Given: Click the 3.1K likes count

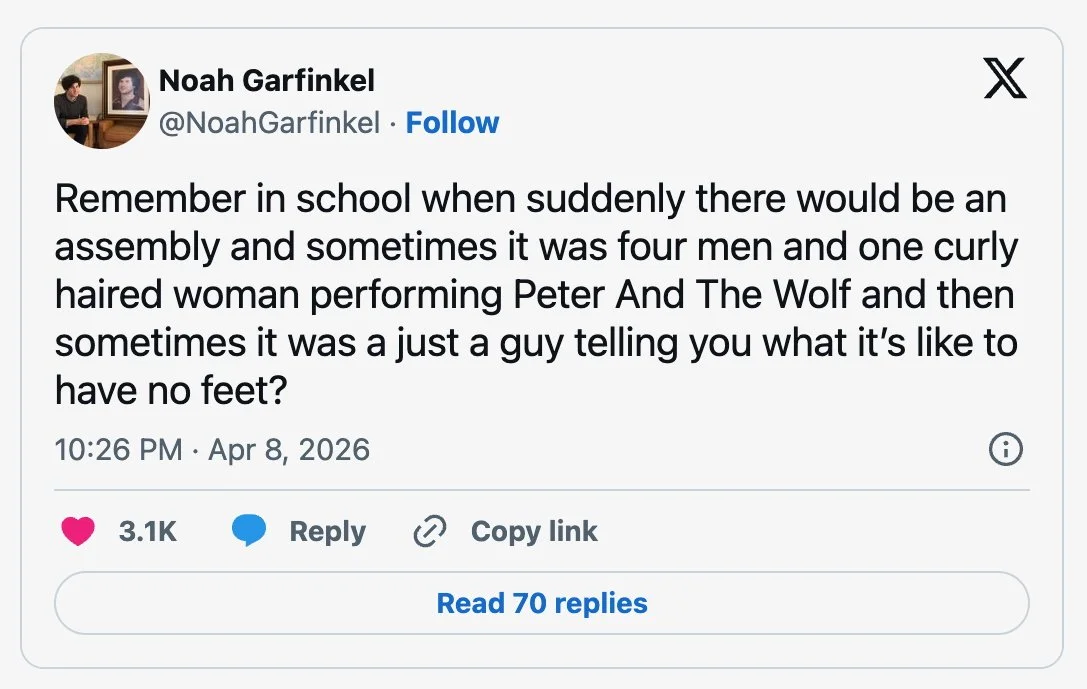Looking at the screenshot, I should [x=148, y=532].
